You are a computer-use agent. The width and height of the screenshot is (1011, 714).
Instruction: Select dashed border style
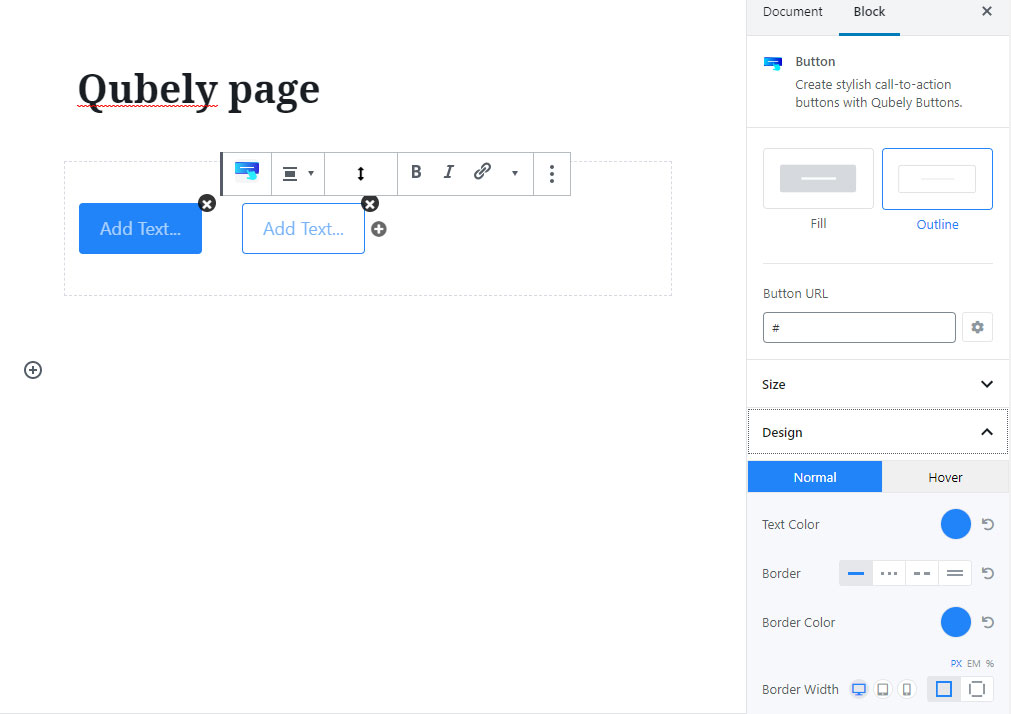pyautogui.click(x=922, y=573)
